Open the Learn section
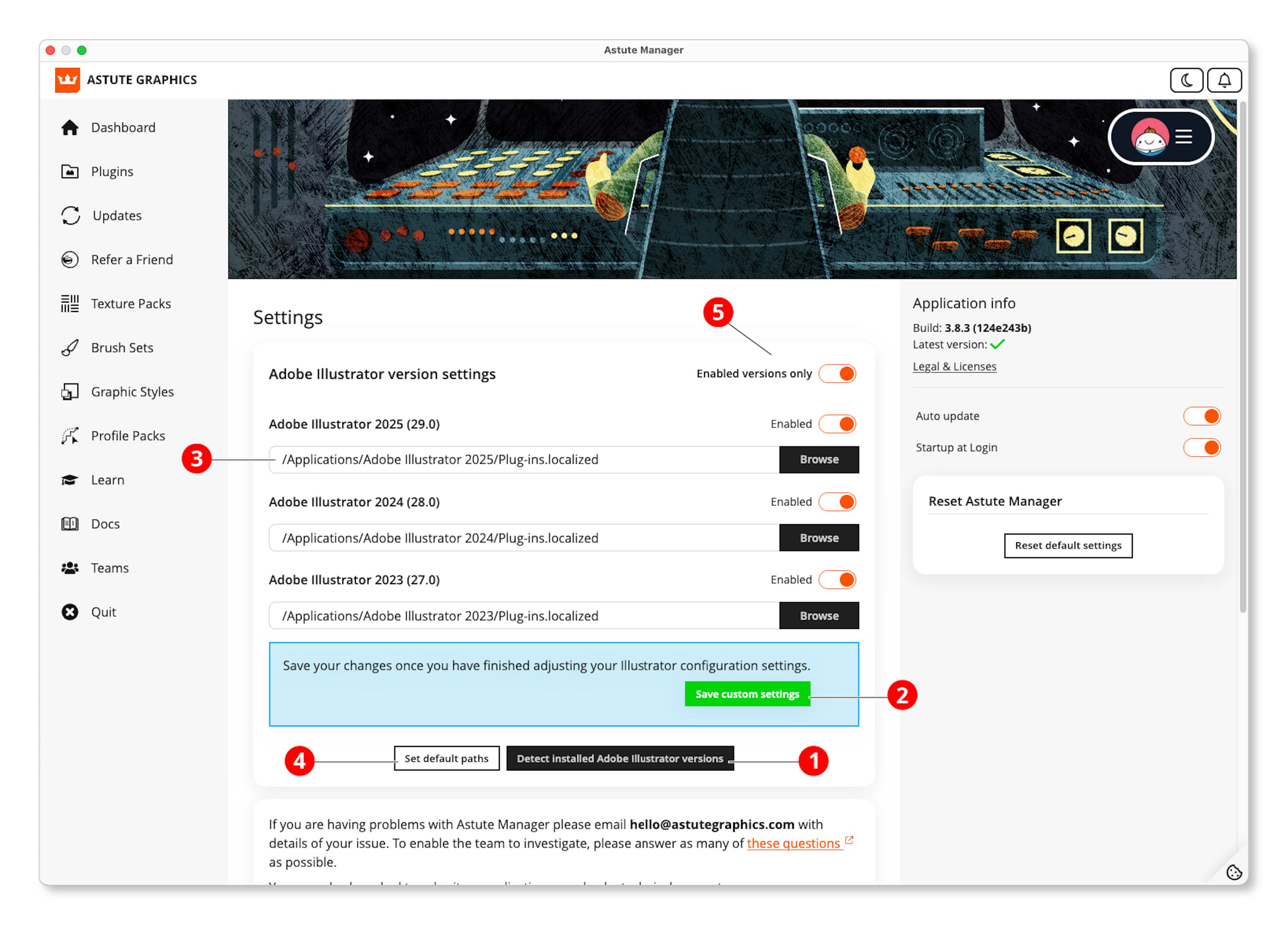 click(69, 479)
